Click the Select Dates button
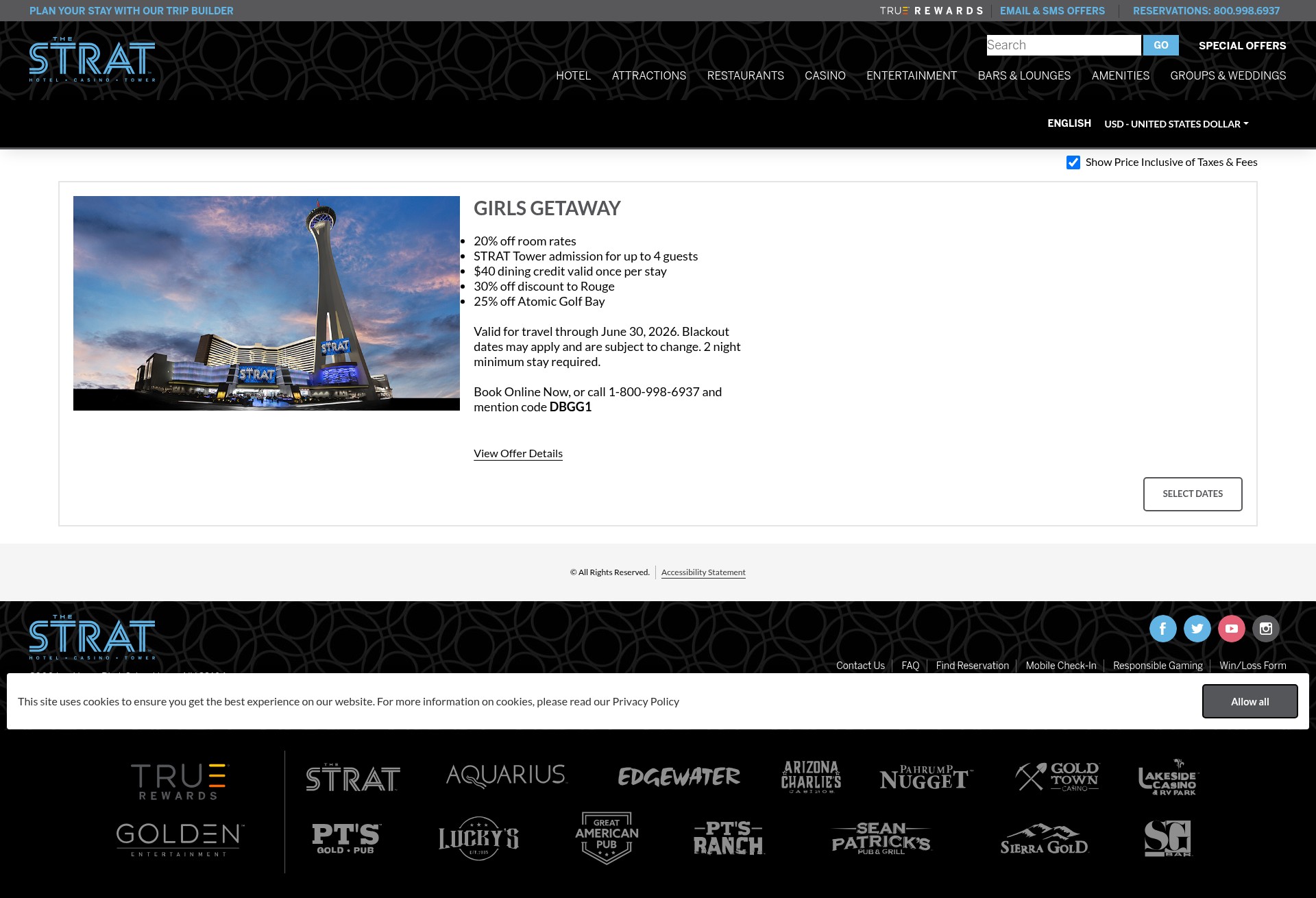1316x898 pixels. [1192, 494]
